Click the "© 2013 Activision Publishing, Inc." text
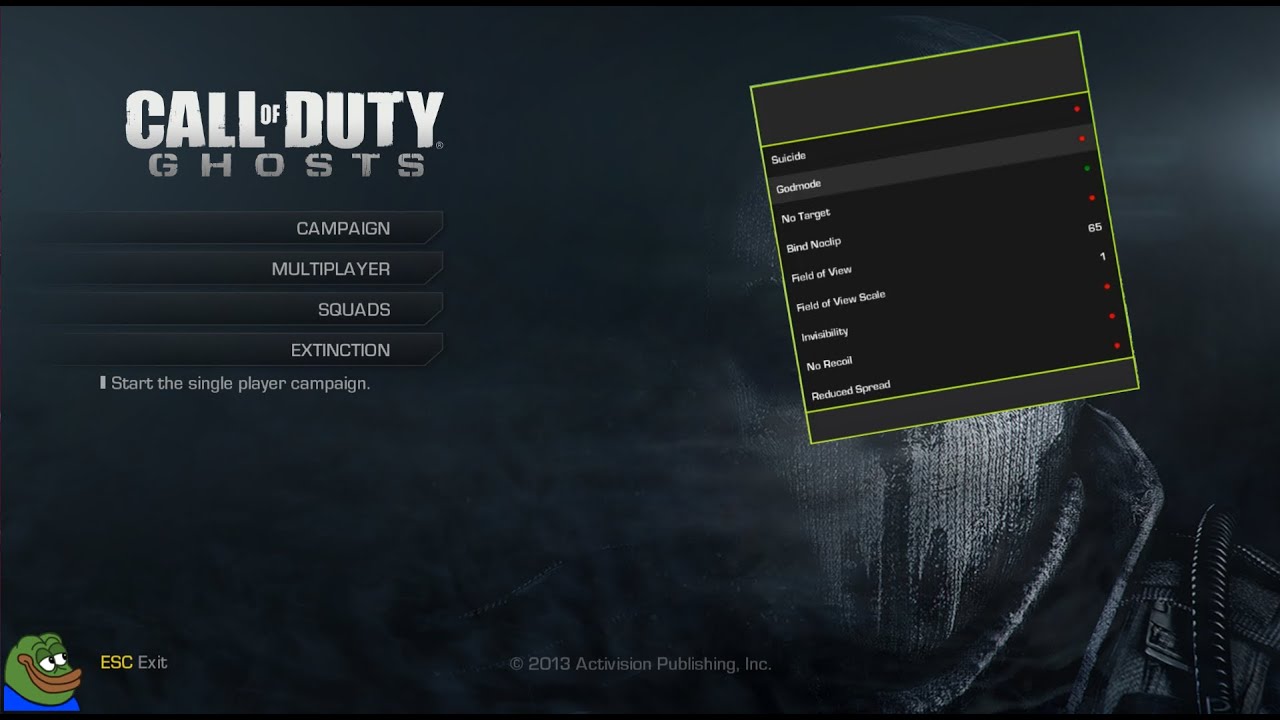 640,664
